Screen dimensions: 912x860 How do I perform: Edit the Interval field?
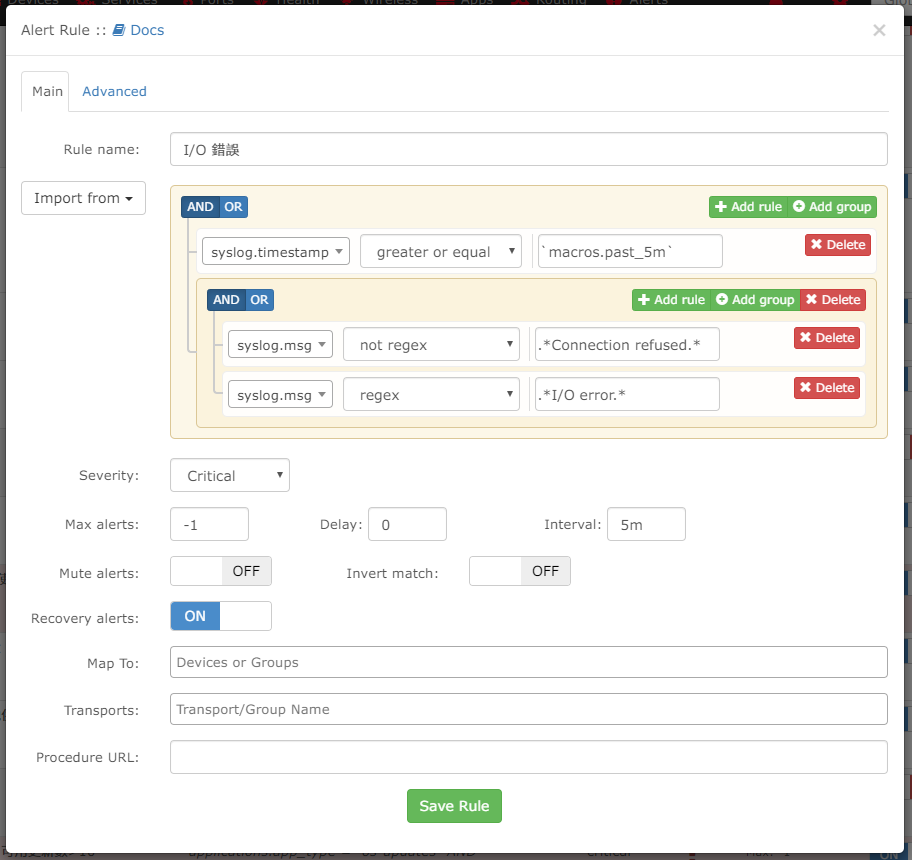(x=646, y=524)
